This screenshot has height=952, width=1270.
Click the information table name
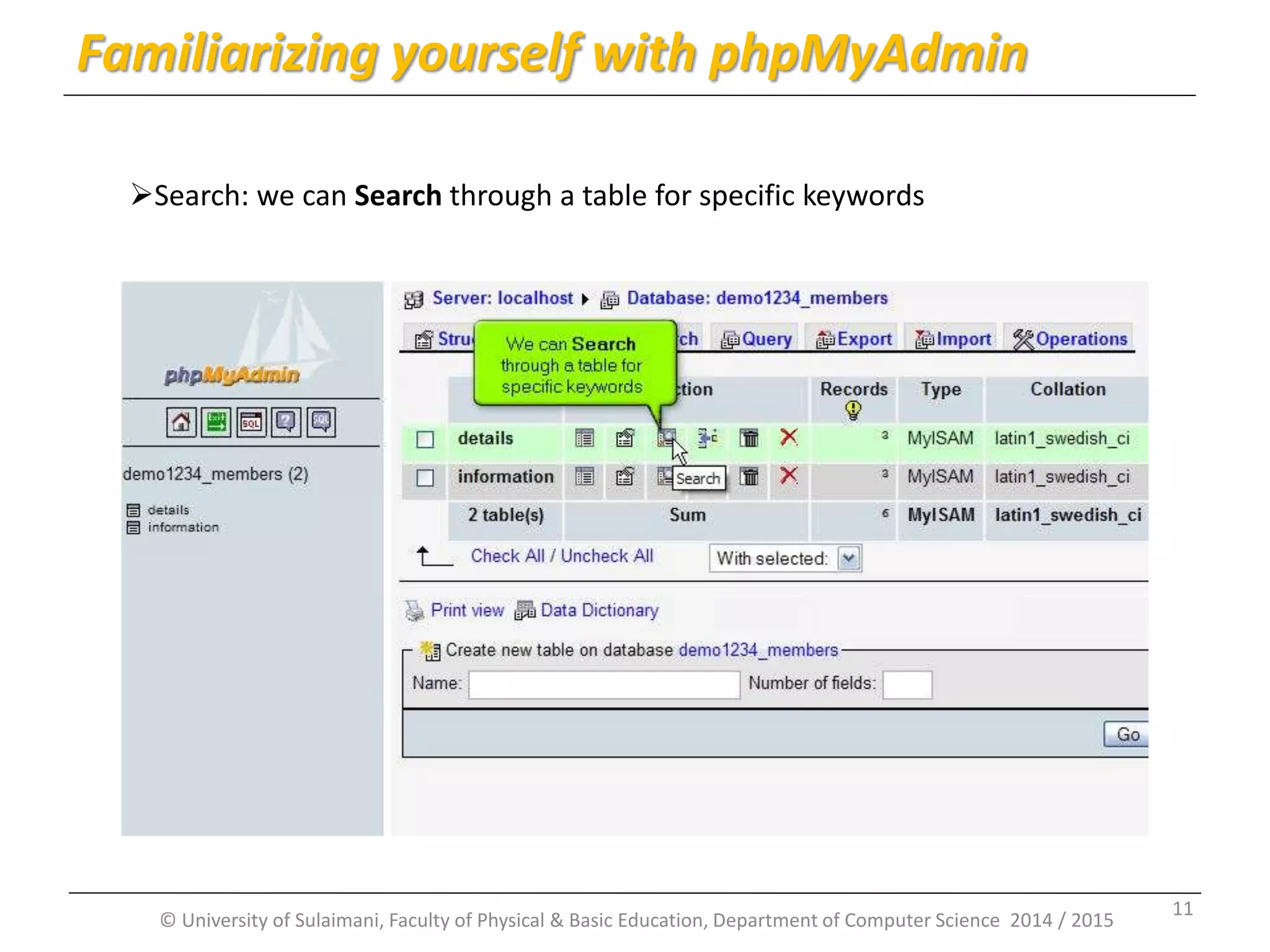[505, 477]
